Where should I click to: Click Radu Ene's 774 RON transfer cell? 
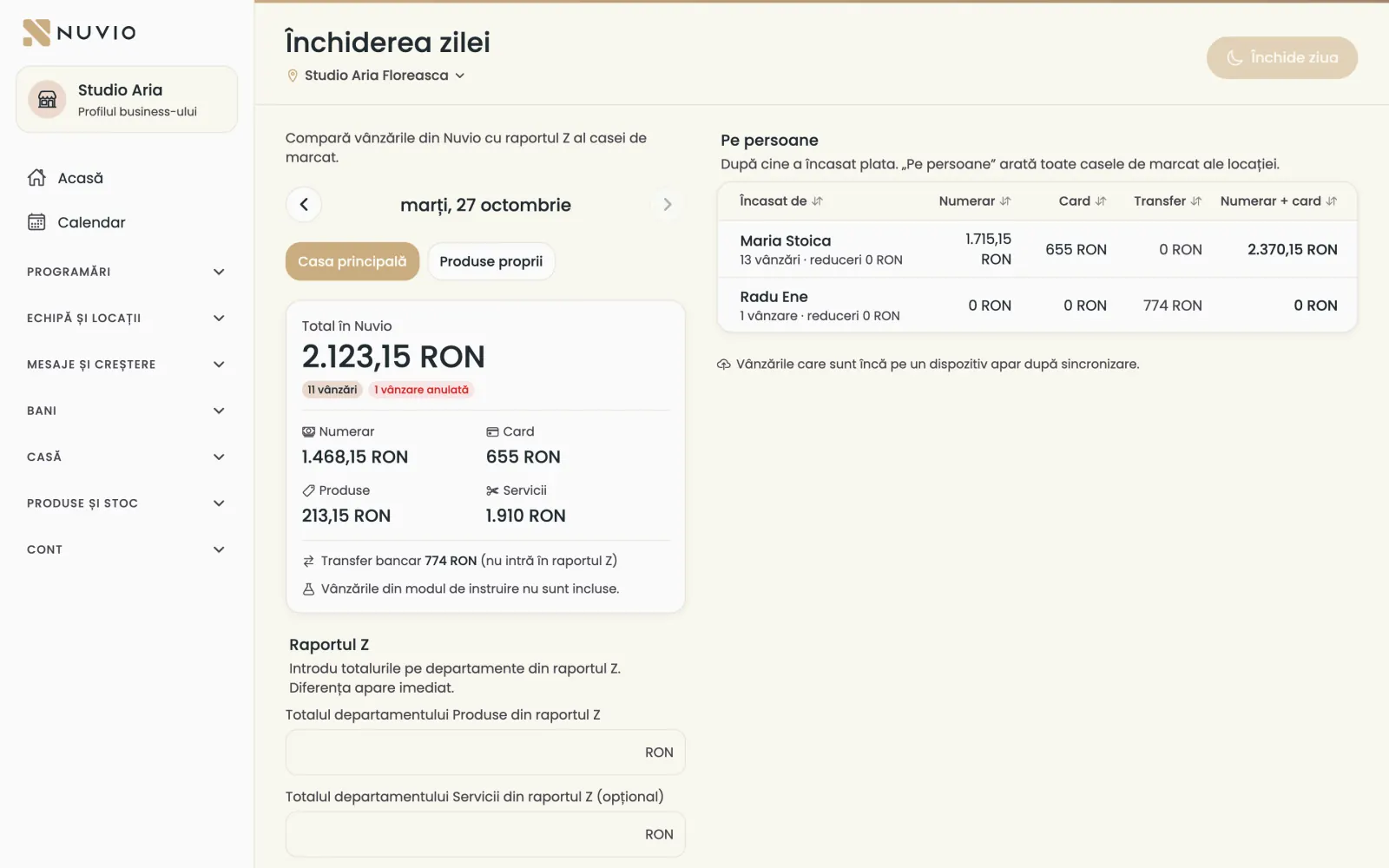point(1172,306)
